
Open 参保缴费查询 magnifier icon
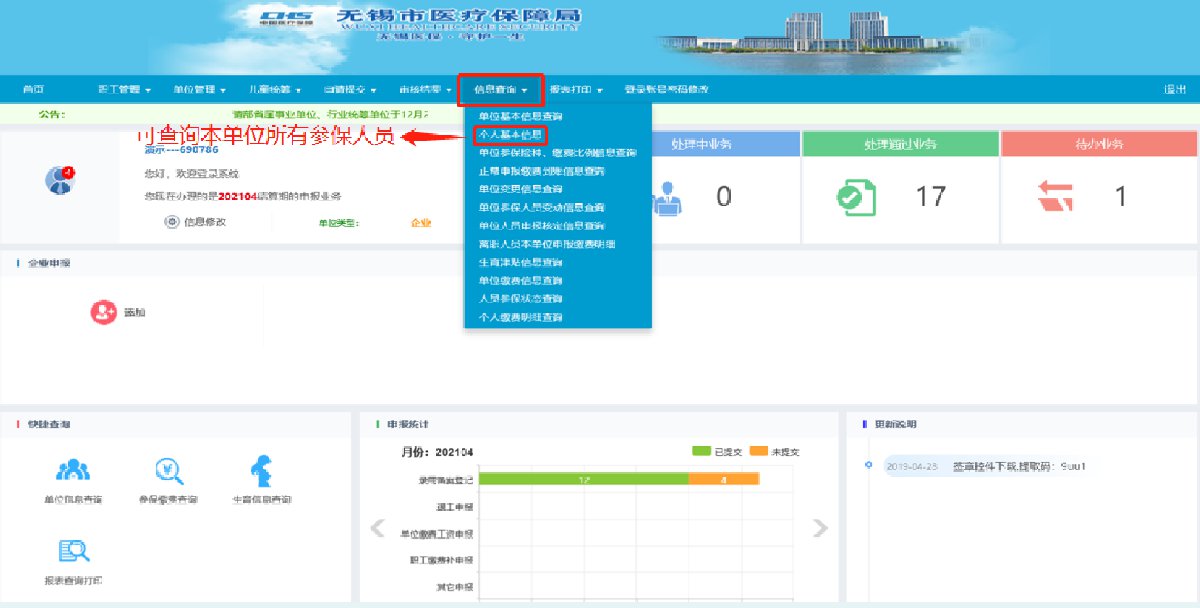[x=167, y=470]
